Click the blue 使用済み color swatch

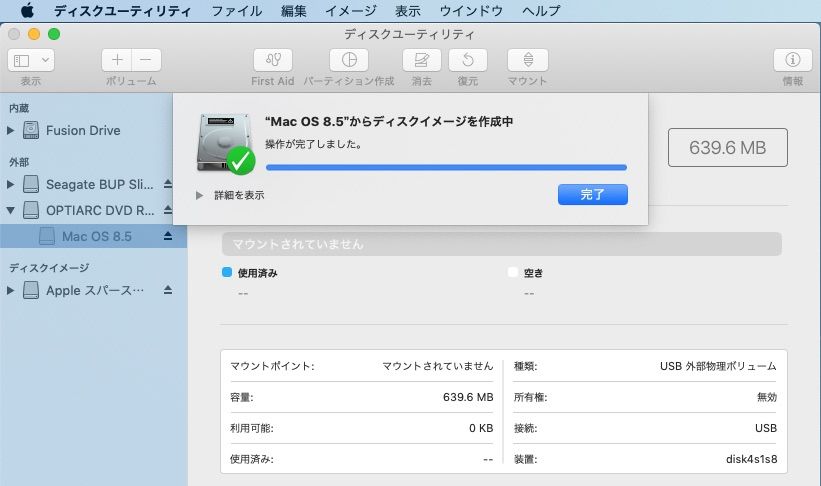(227, 272)
